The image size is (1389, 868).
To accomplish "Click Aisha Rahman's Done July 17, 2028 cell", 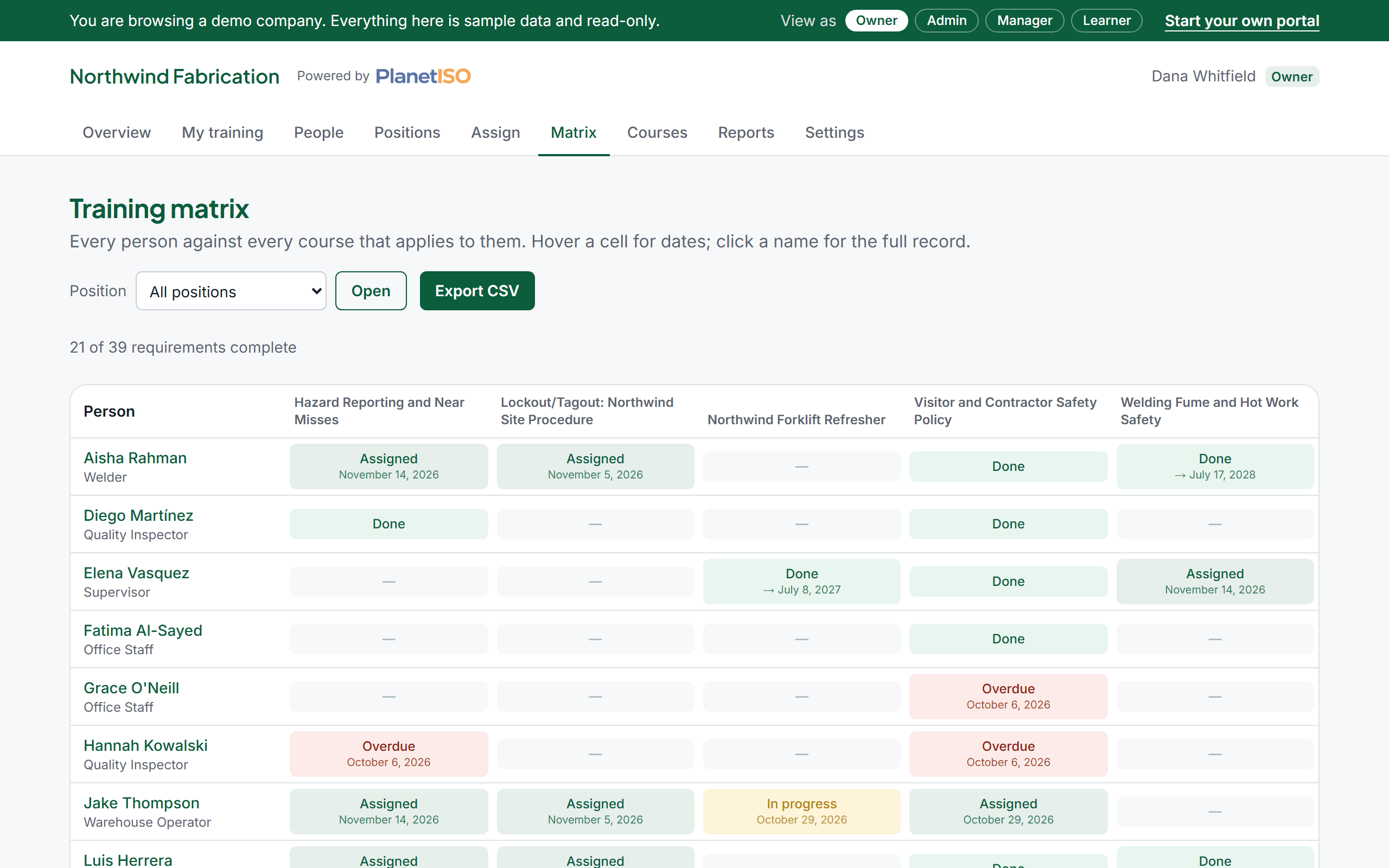I will 1214,466.
